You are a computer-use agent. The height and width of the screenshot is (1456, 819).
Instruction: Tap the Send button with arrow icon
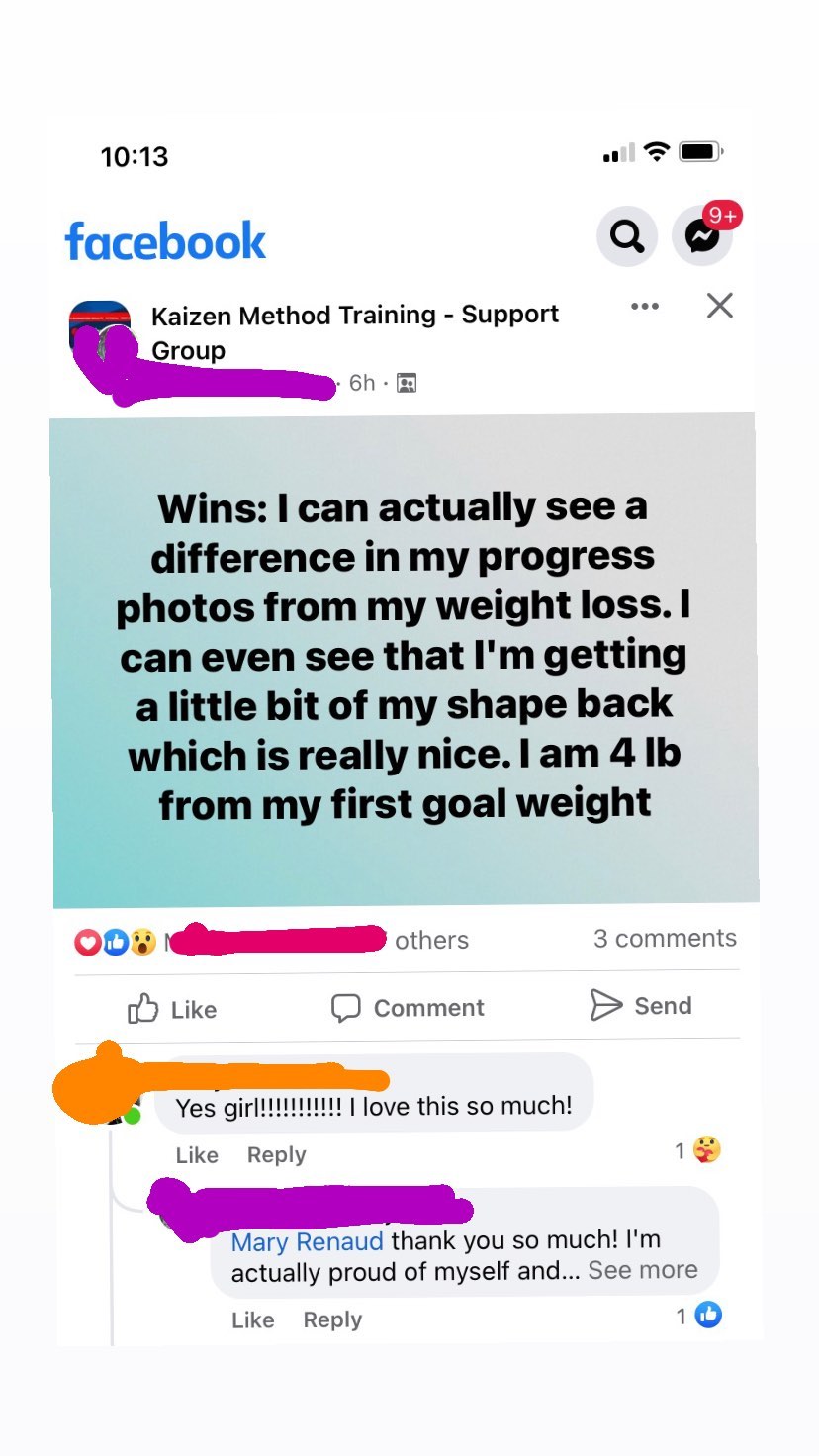click(x=640, y=1005)
